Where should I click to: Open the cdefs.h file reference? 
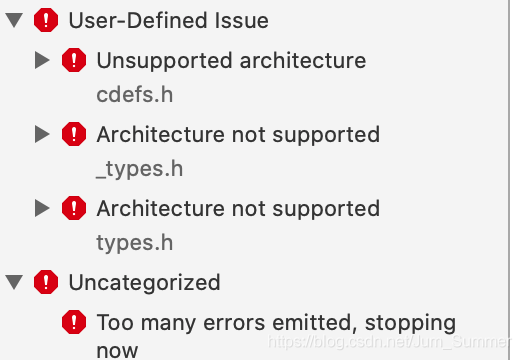(x=135, y=95)
